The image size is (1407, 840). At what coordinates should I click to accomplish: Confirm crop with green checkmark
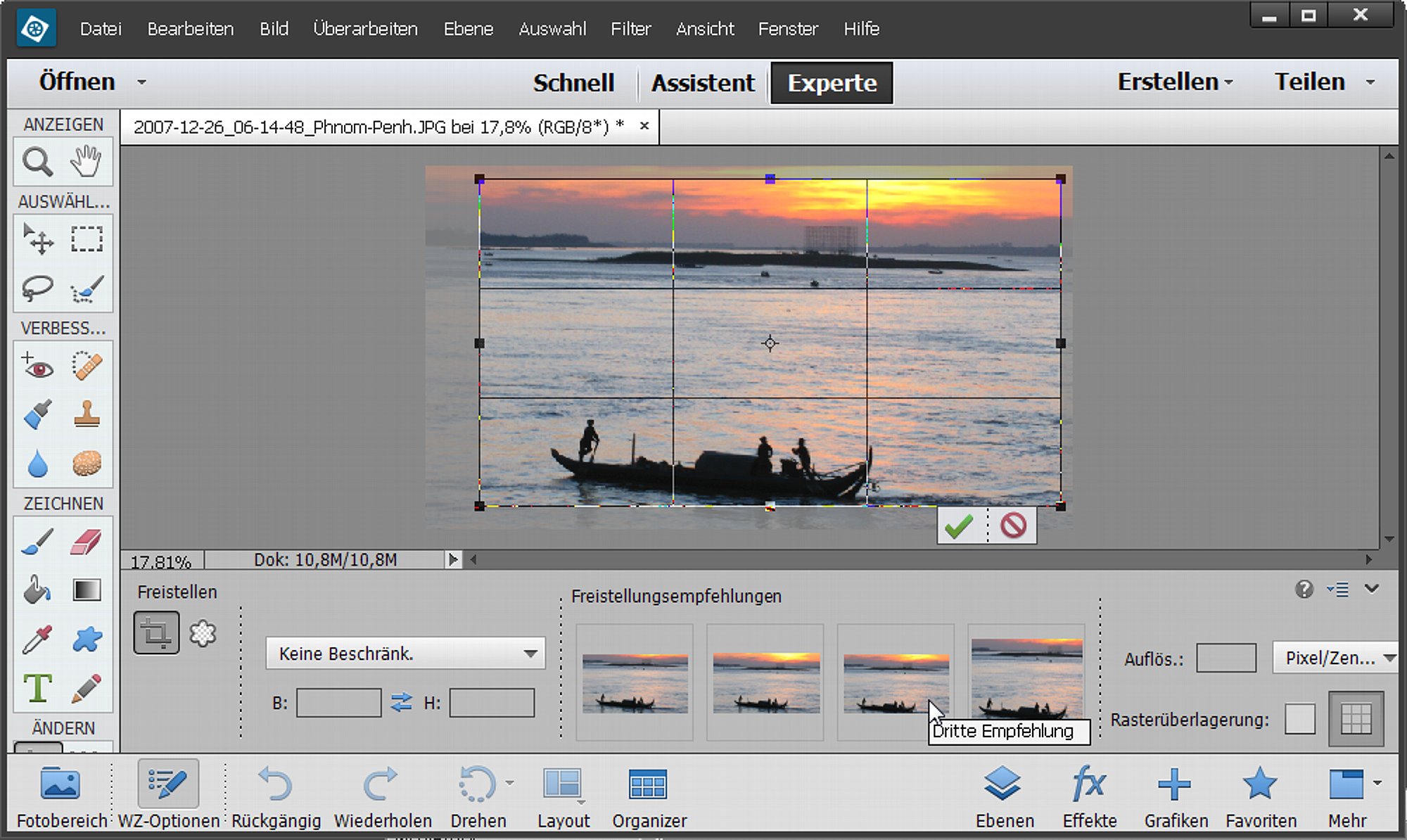click(x=960, y=526)
